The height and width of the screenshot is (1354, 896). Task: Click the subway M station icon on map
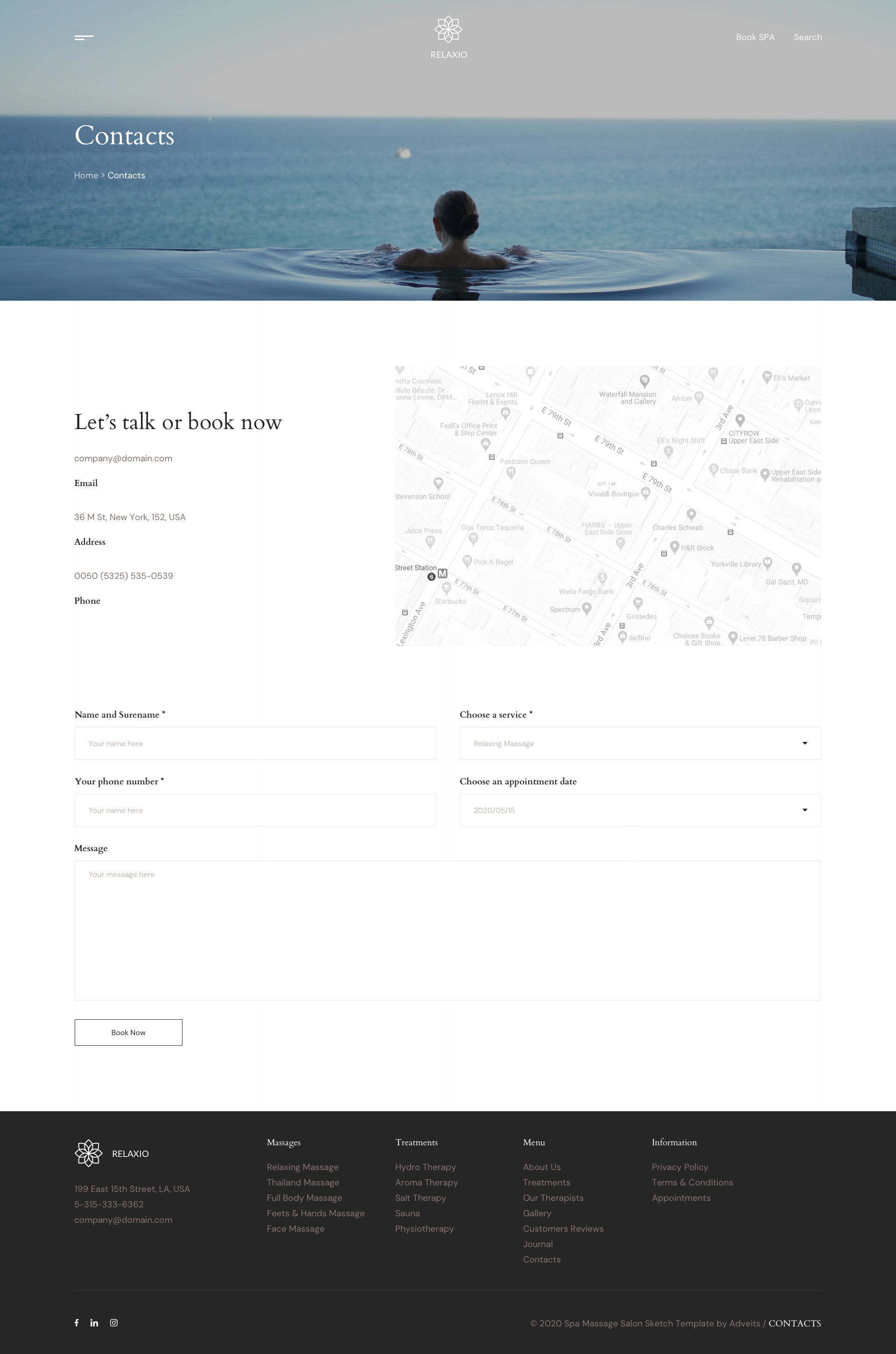point(442,573)
